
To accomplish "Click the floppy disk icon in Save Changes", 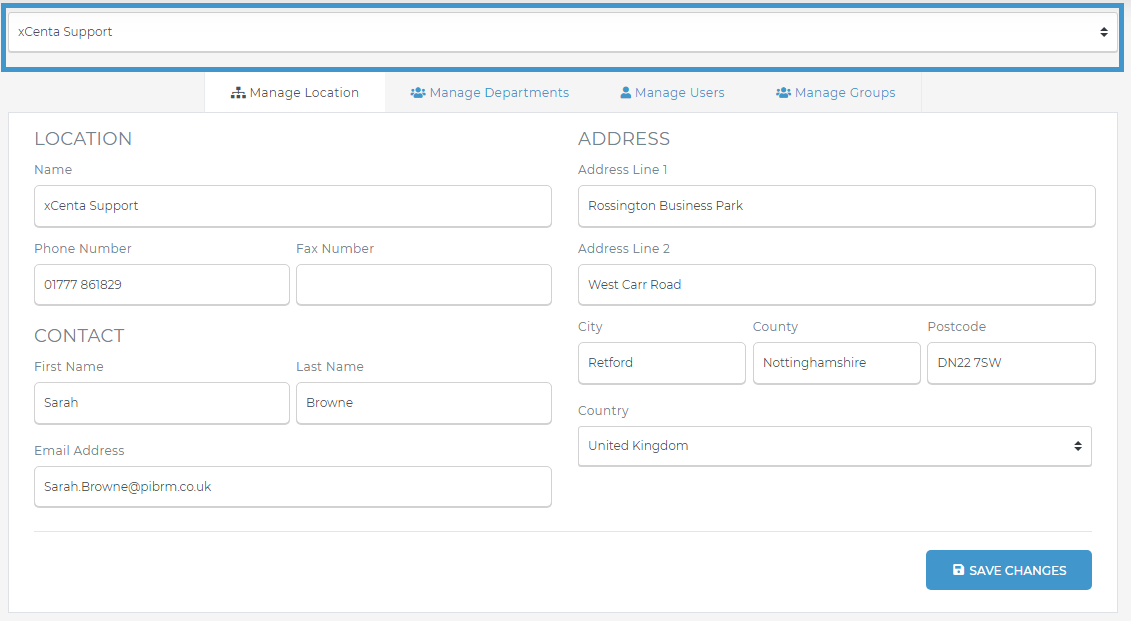I will [958, 570].
